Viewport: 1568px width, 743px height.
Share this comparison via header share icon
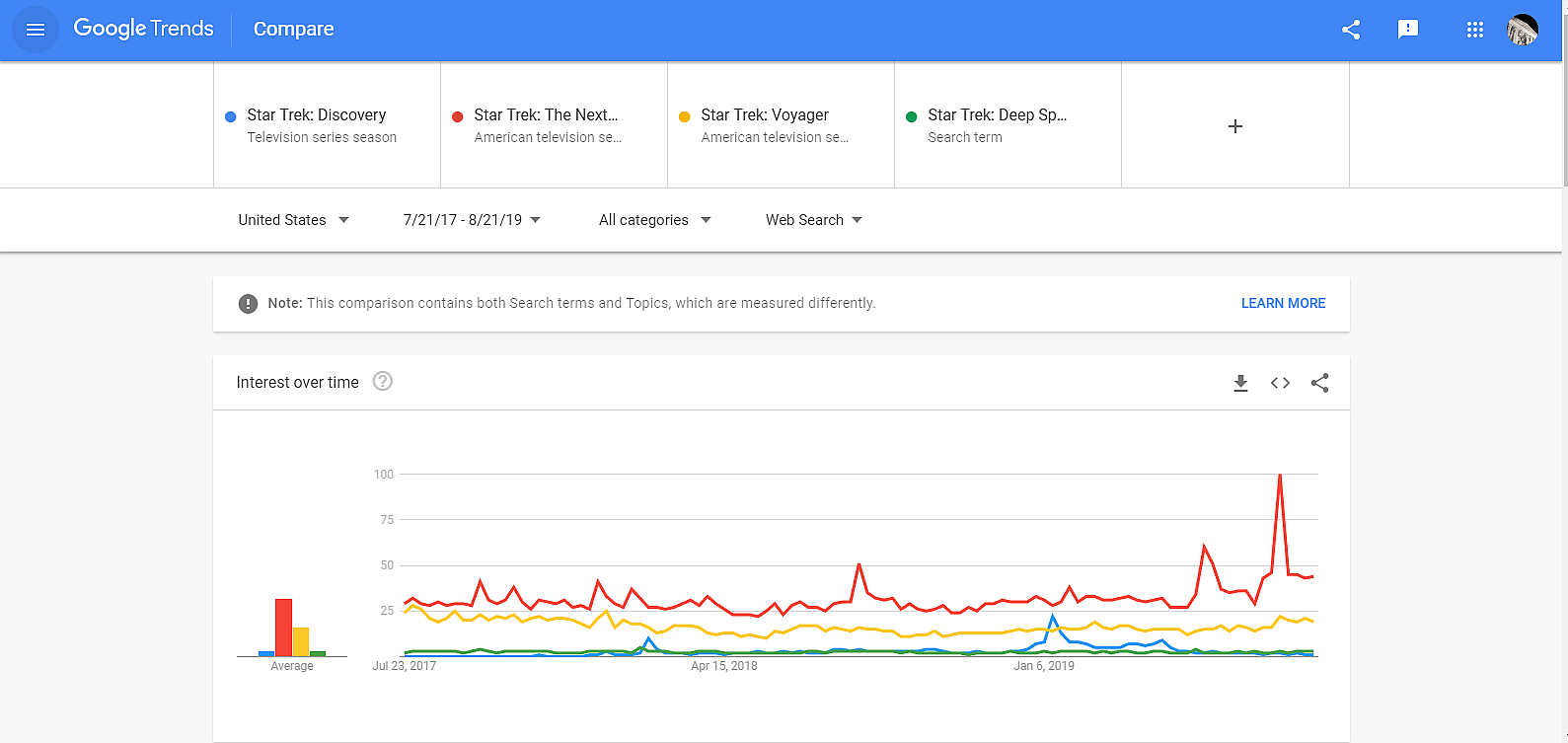coord(1351,30)
